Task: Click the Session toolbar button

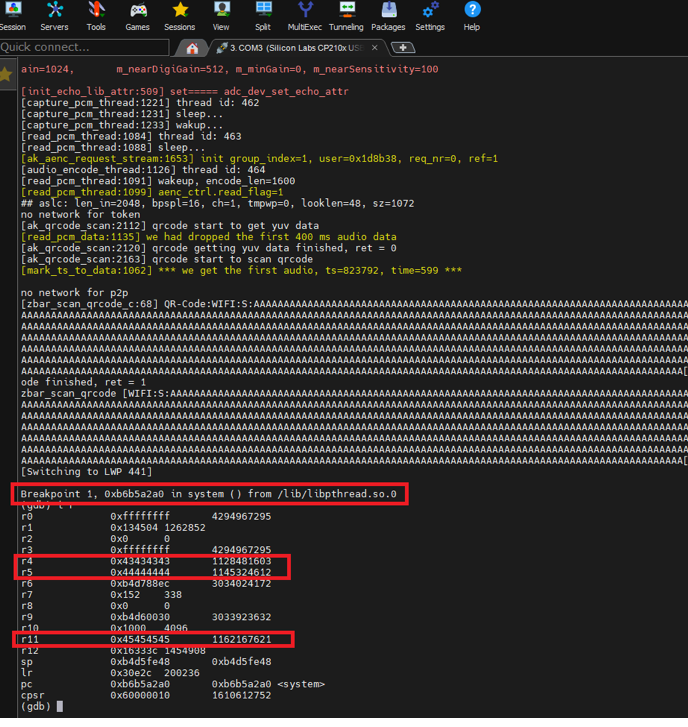Action: (13, 16)
